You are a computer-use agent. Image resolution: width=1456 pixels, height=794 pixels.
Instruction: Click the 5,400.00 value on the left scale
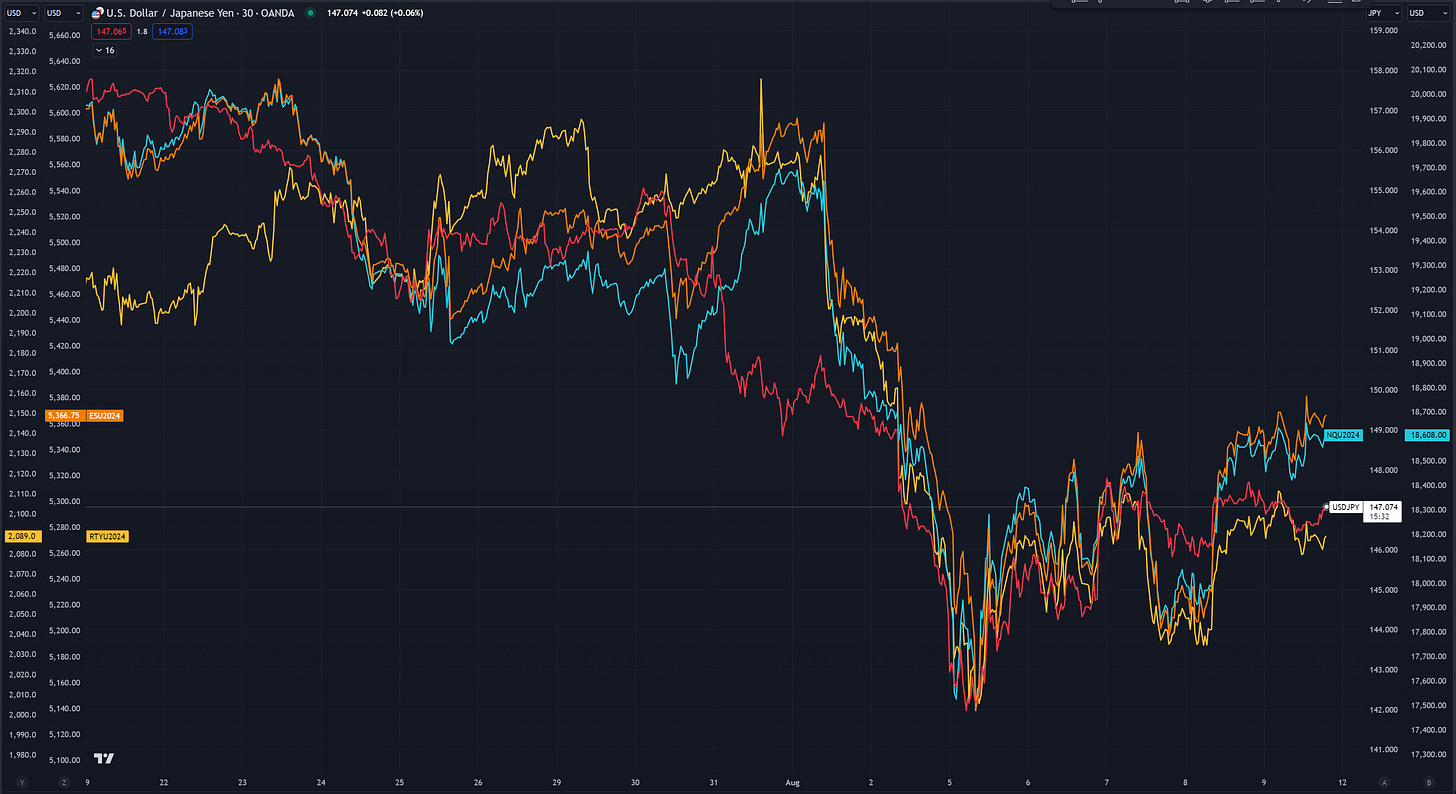click(64, 371)
